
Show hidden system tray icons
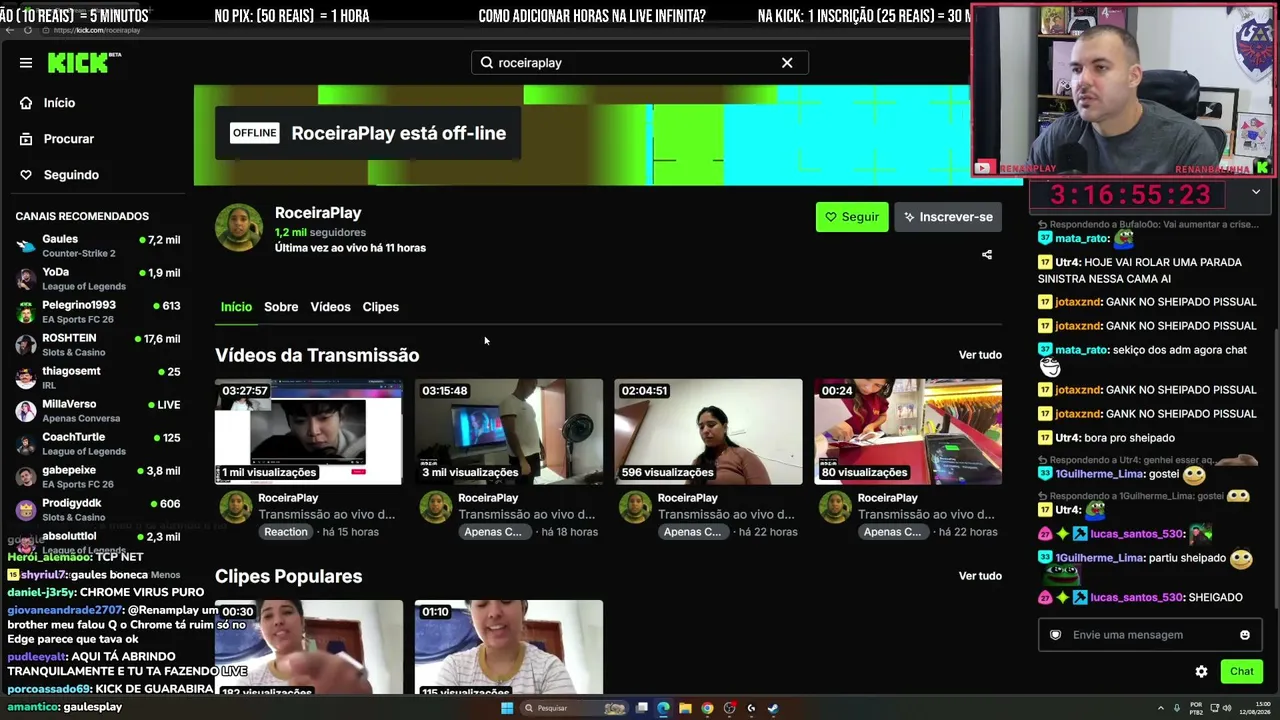[1161, 708]
